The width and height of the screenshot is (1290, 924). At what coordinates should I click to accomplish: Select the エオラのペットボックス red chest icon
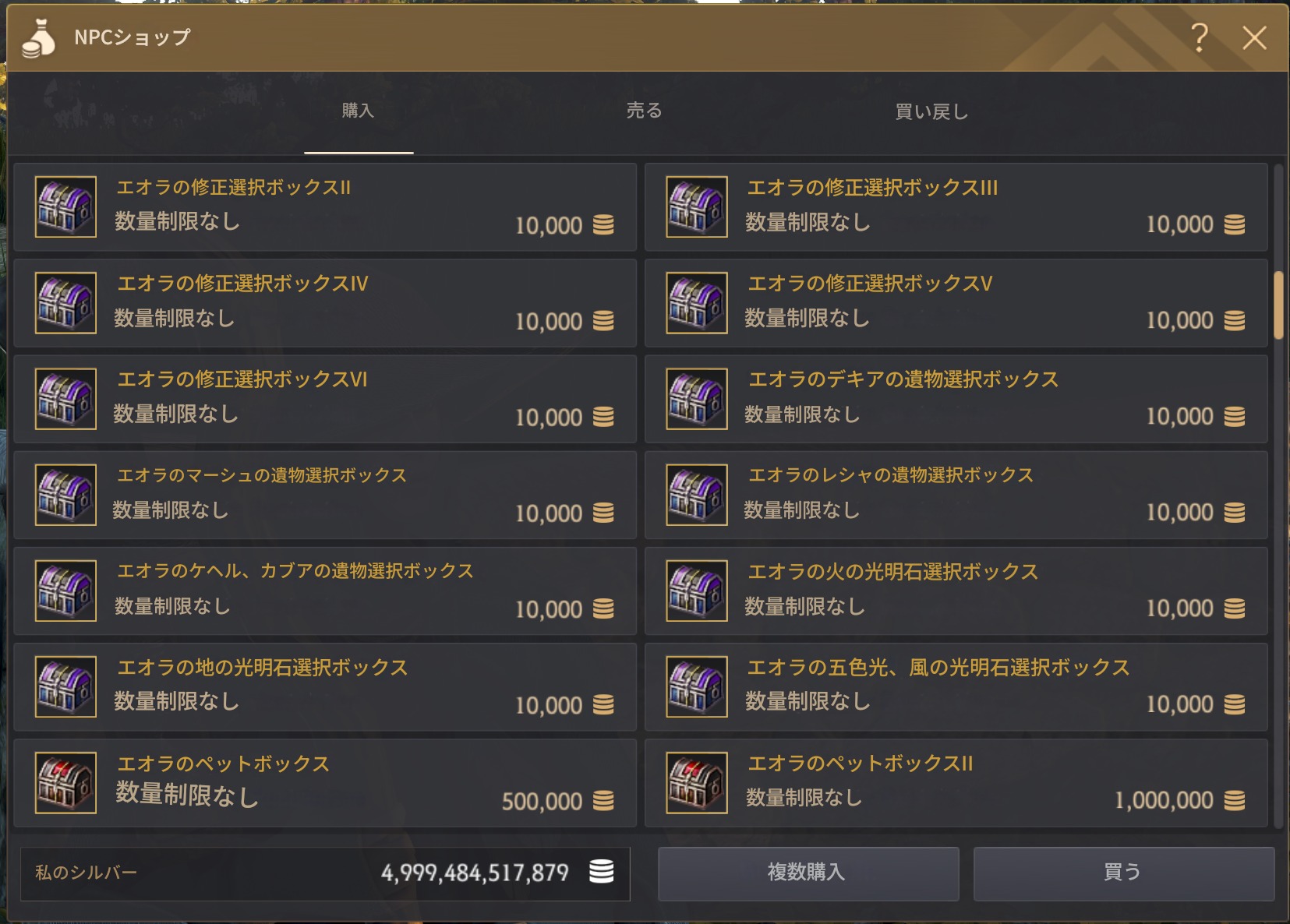point(65,782)
